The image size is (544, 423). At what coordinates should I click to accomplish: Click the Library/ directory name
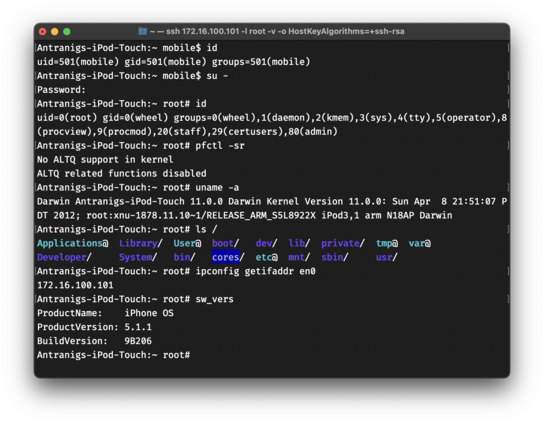point(141,243)
